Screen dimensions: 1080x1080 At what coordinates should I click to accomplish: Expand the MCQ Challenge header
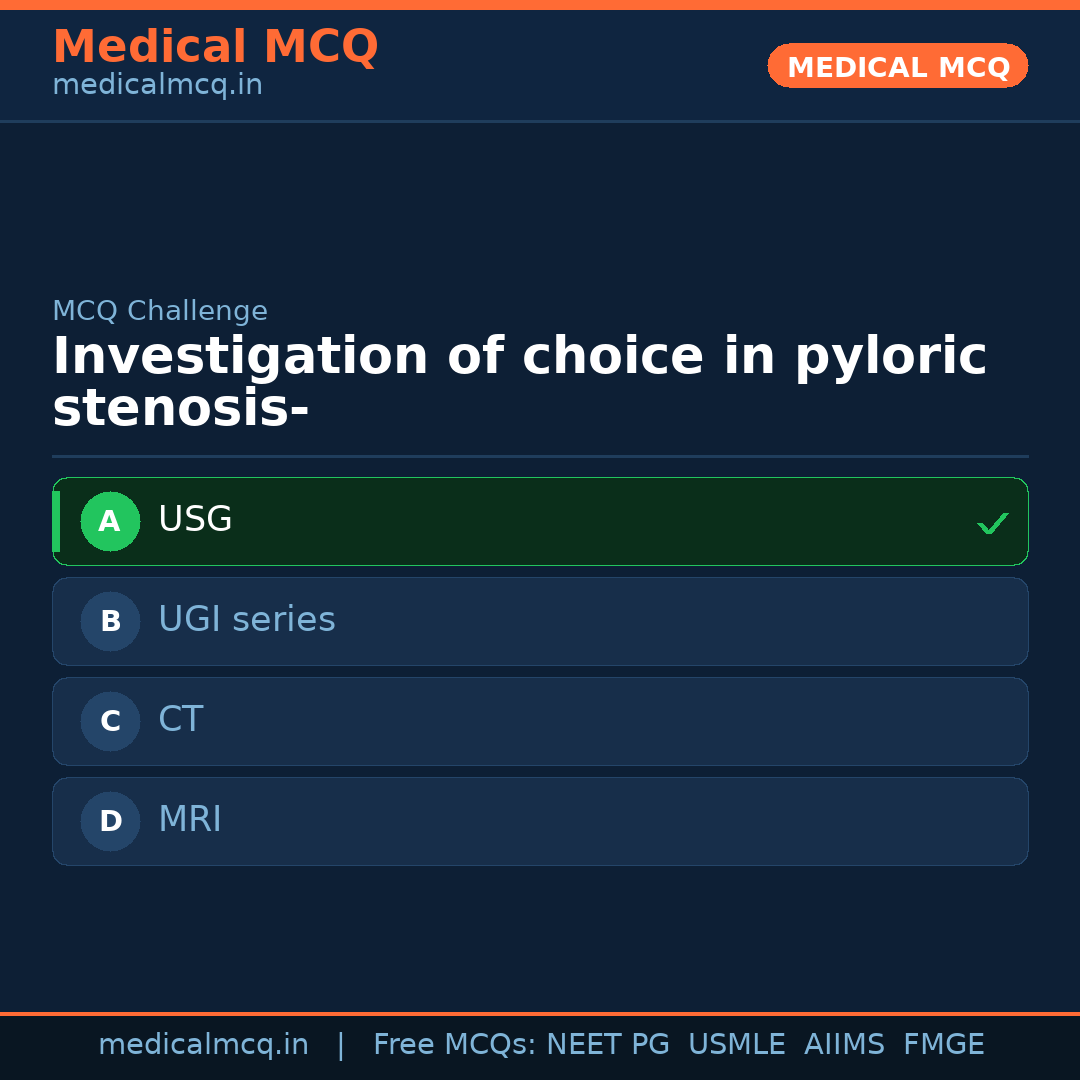tap(160, 311)
